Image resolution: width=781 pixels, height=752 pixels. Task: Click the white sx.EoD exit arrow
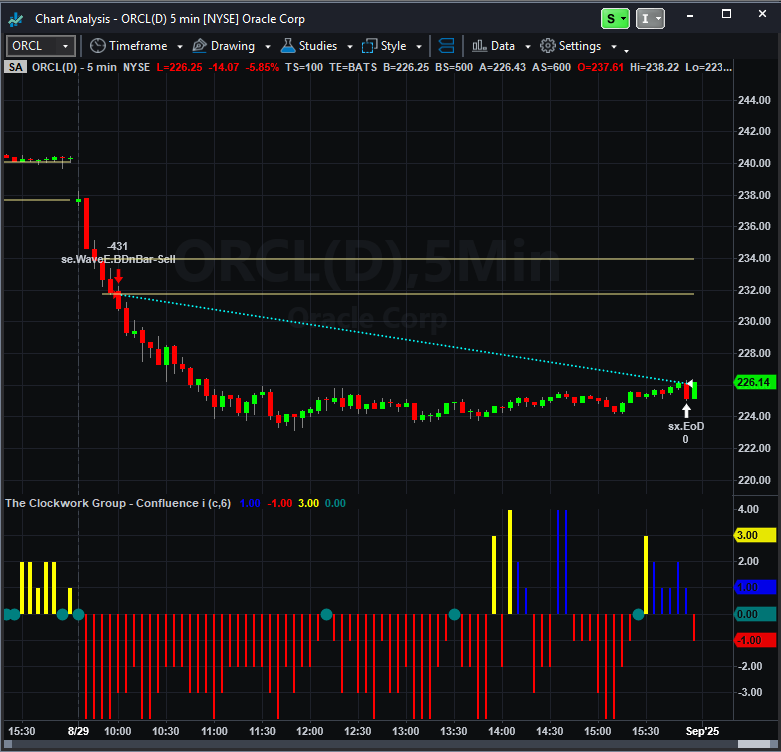[686, 410]
